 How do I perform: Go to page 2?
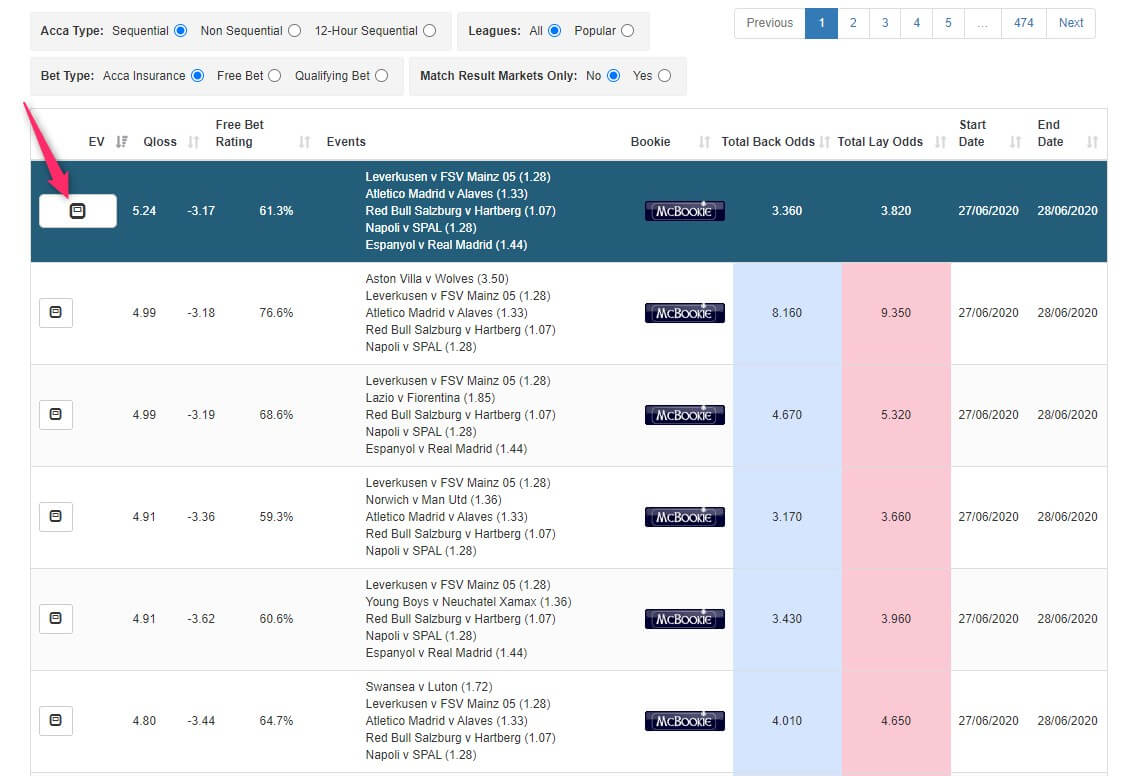tap(853, 23)
